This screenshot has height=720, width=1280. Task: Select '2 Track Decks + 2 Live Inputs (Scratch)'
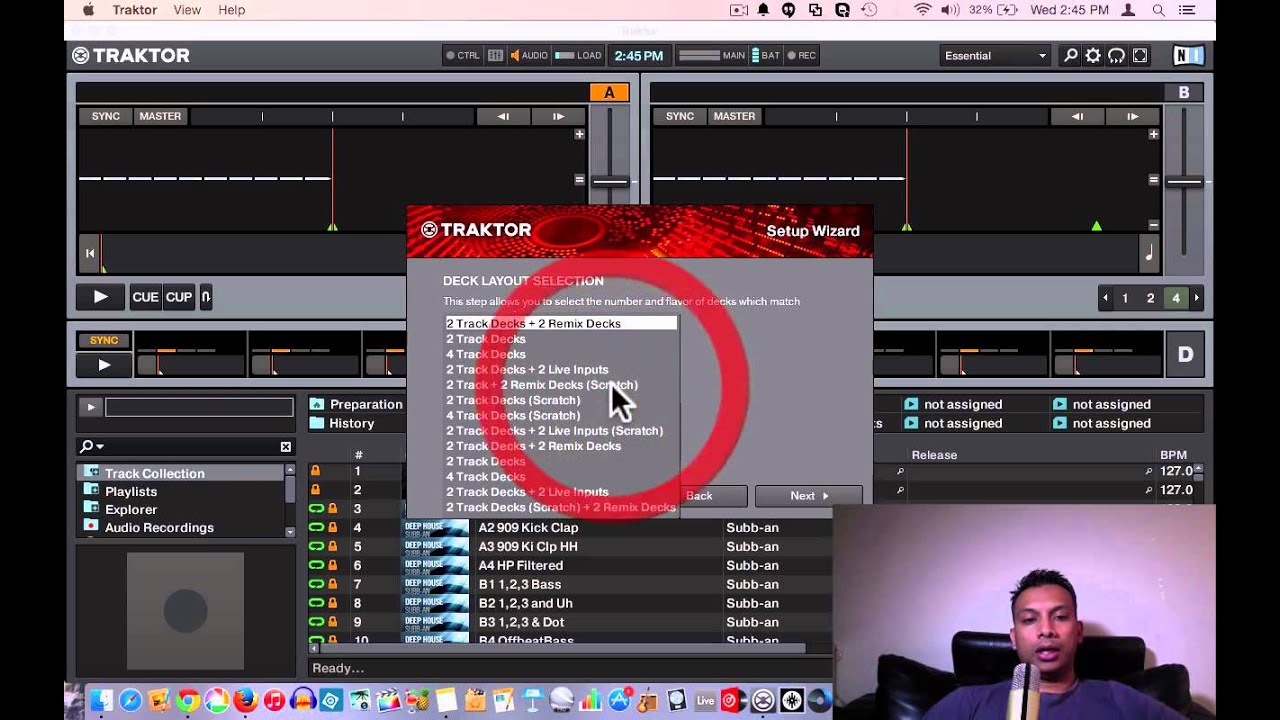point(554,431)
